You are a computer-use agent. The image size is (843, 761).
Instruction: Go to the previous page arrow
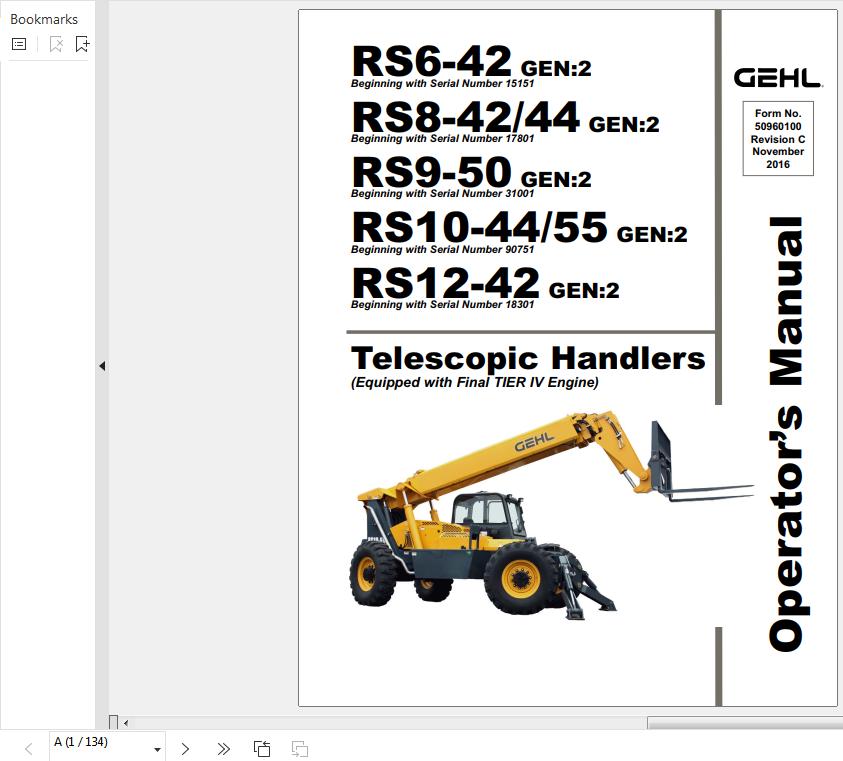click(29, 749)
